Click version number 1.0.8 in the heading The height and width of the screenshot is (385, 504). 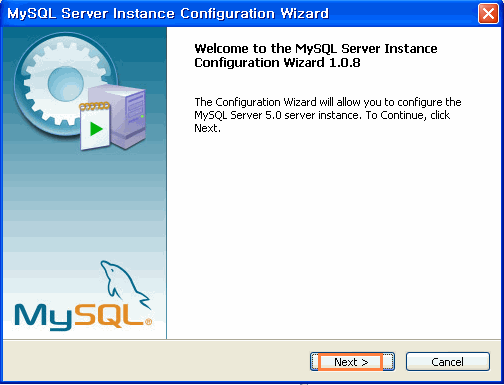(x=345, y=63)
